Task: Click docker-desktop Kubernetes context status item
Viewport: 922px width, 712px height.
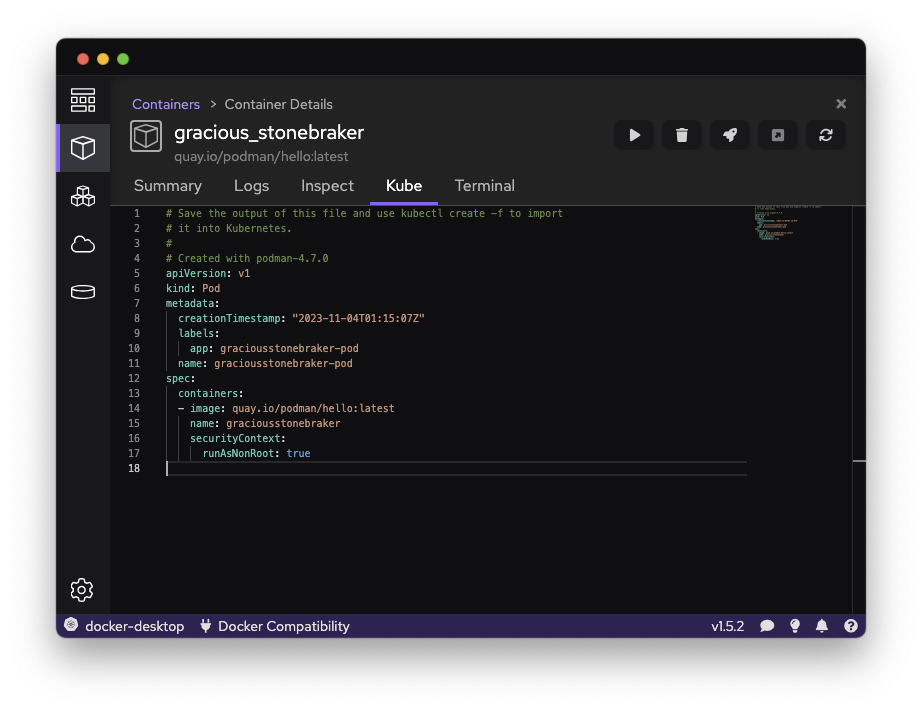Action: point(124,626)
